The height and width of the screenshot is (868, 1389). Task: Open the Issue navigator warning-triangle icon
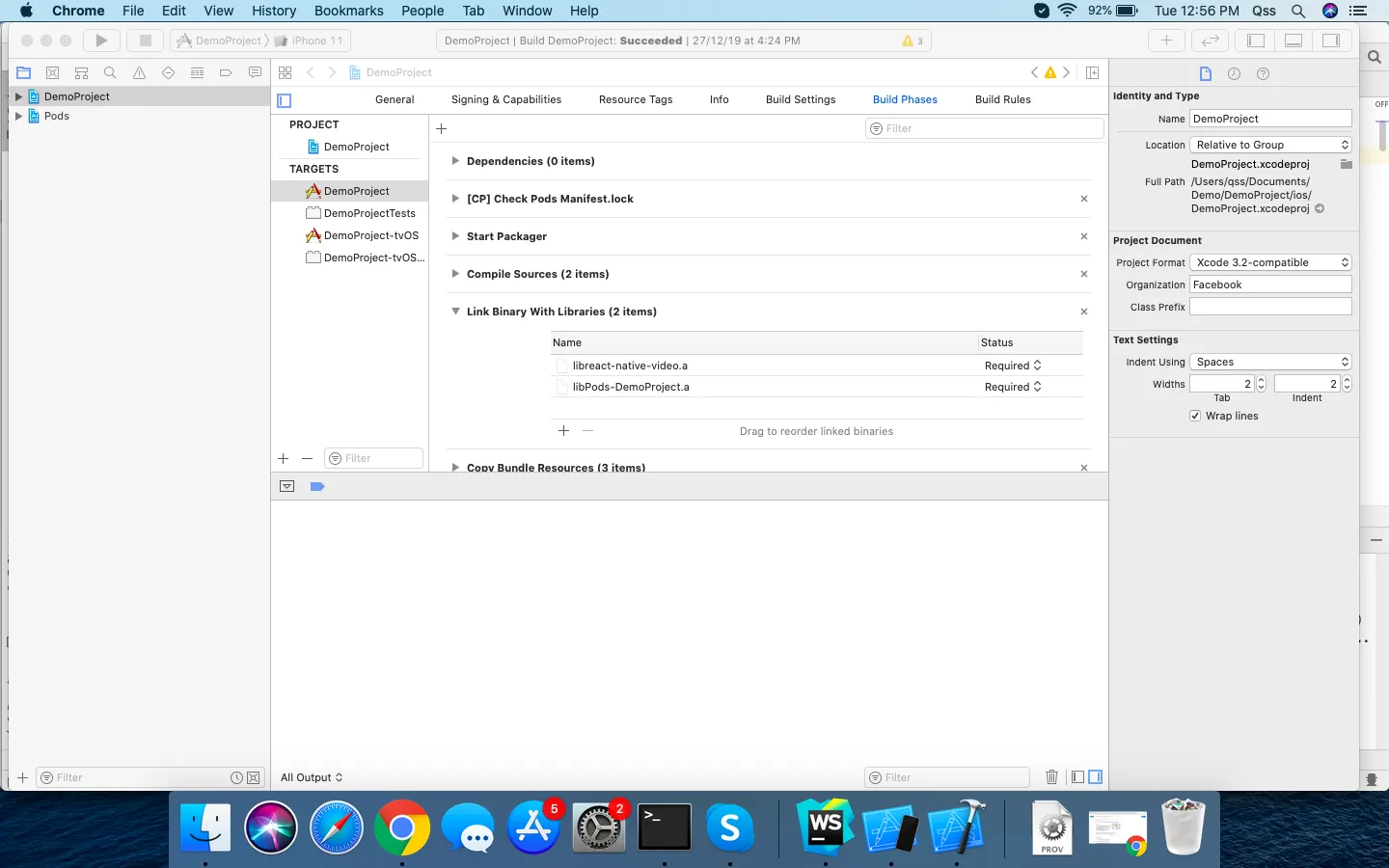(x=139, y=72)
